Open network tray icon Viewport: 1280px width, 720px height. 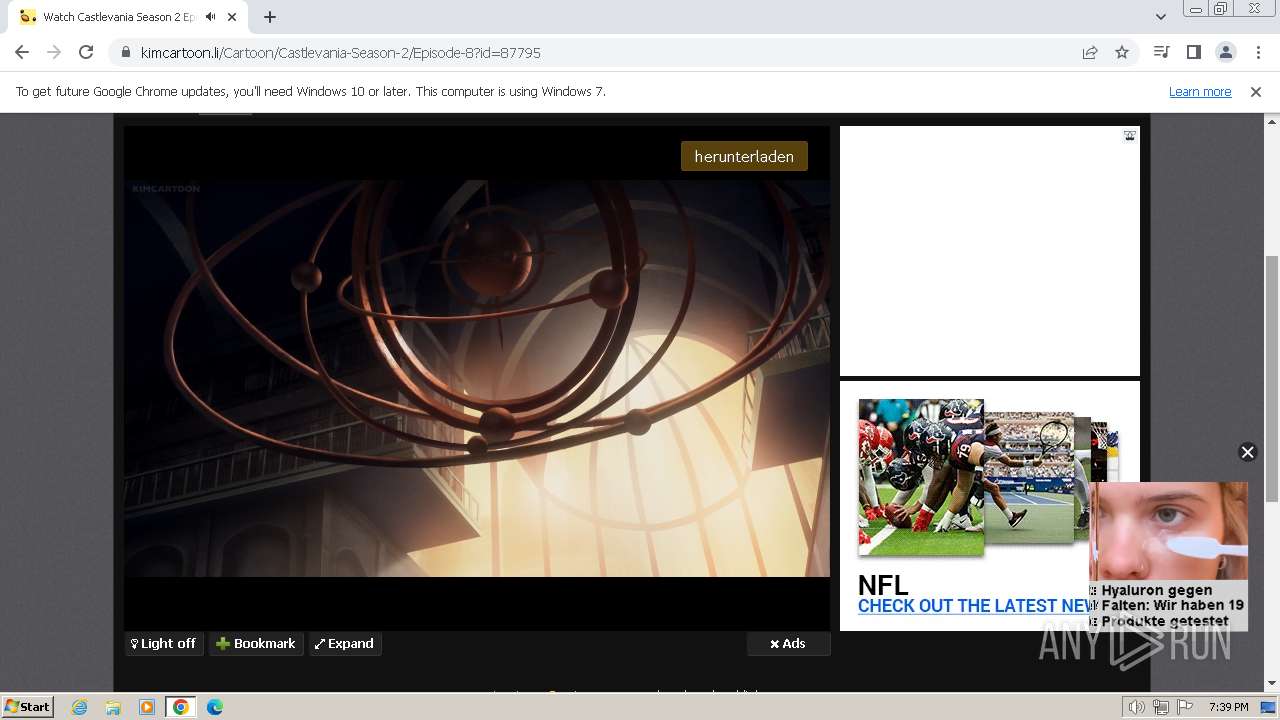pos(1161,707)
